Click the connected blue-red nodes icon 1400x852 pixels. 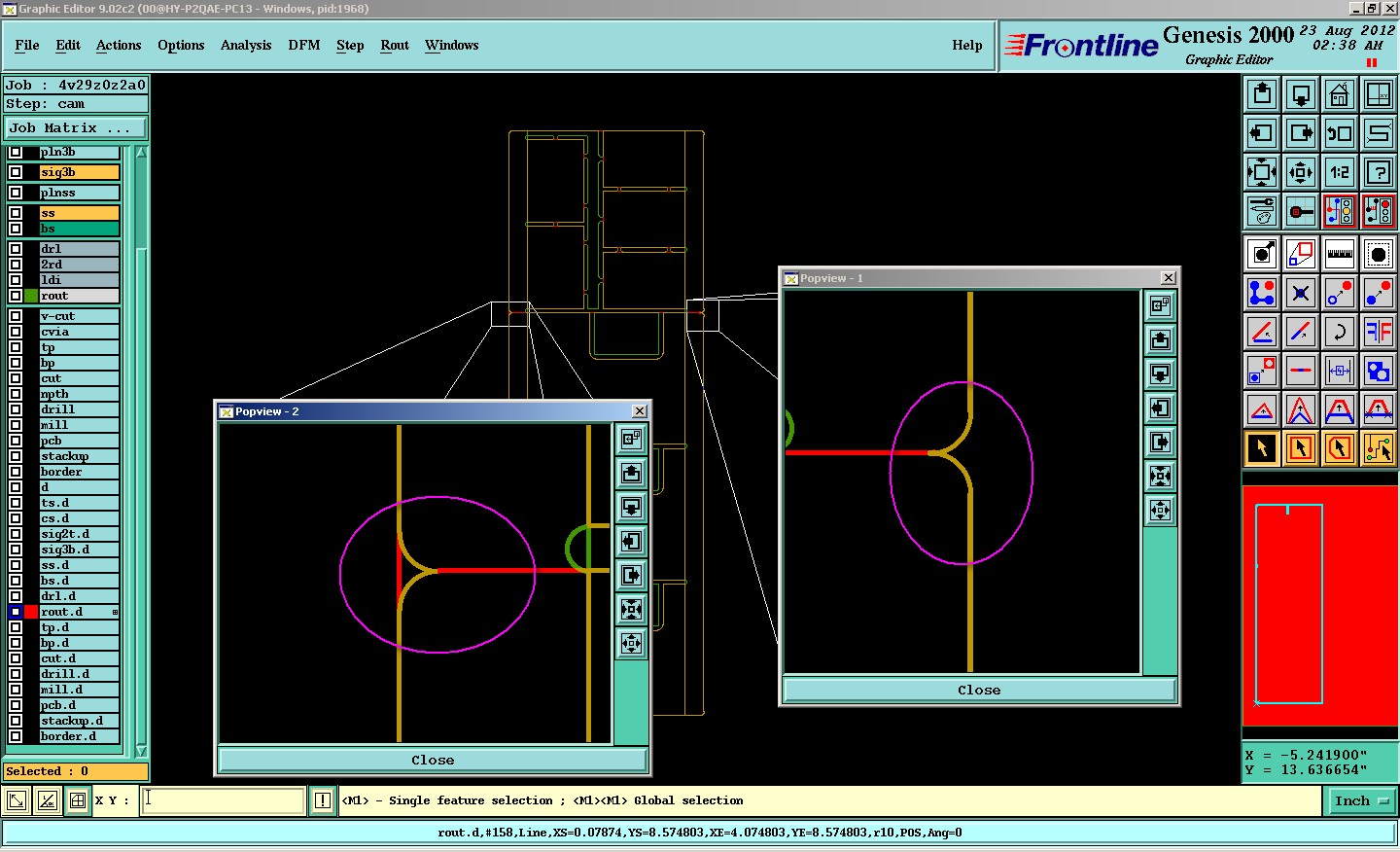[x=1262, y=293]
